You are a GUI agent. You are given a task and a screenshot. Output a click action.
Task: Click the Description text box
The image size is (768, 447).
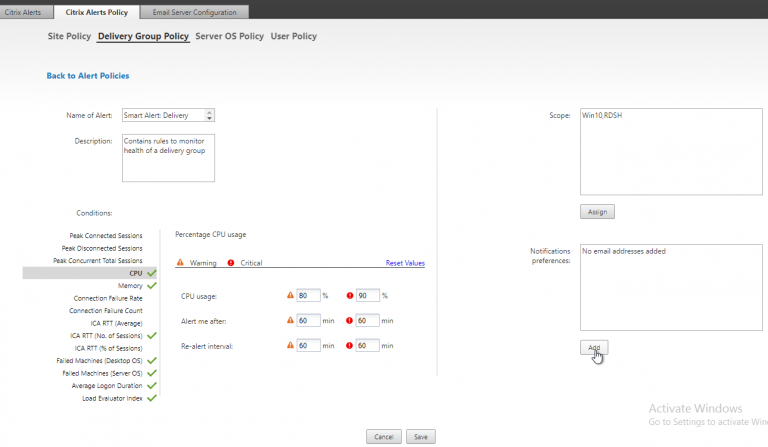[x=168, y=158]
